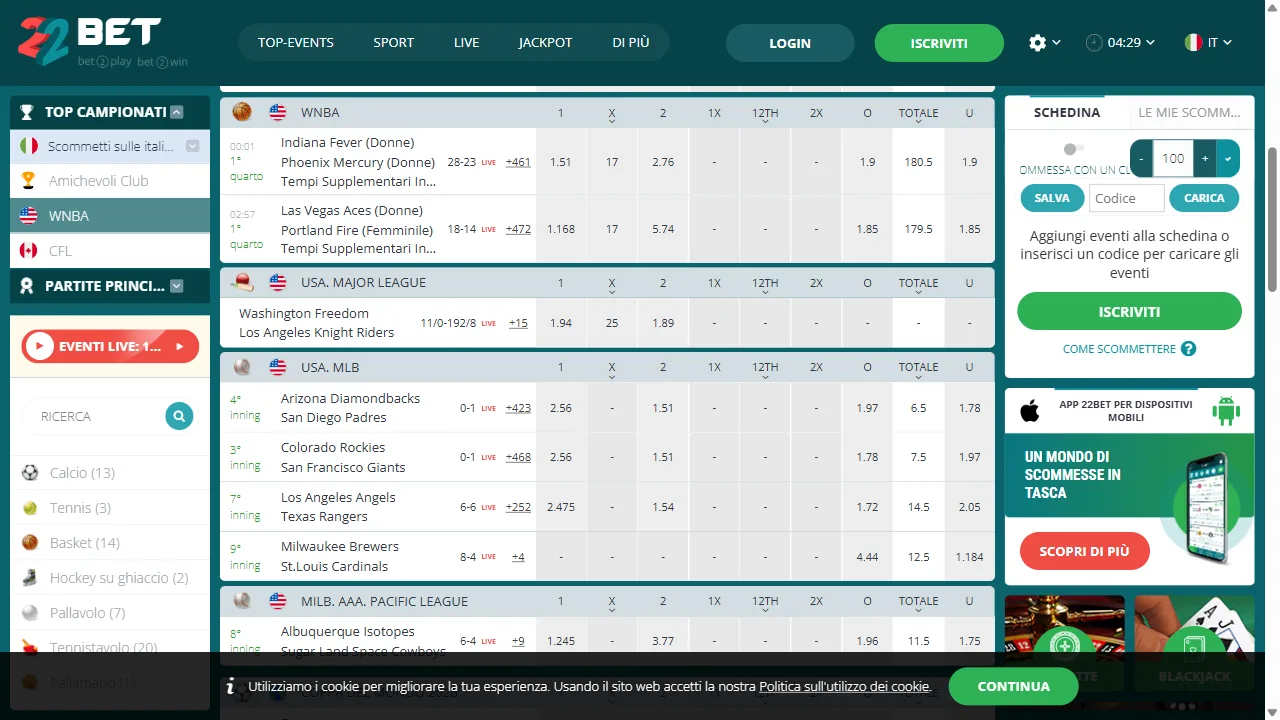Screen dimensions: 1280x720
Task: Click the Codice input field
Action: click(x=1126, y=198)
